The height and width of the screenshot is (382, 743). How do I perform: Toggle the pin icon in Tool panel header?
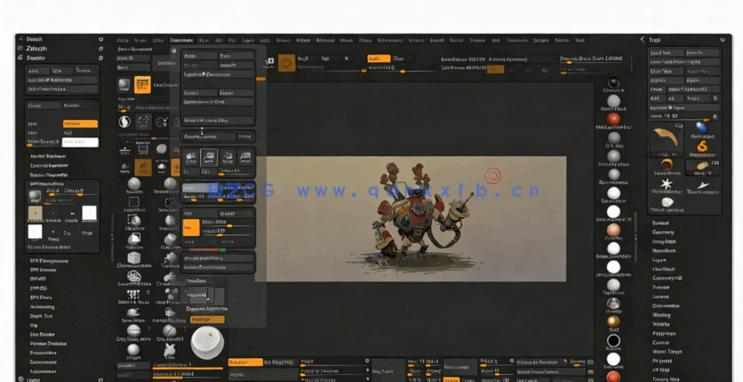point(722,40)
